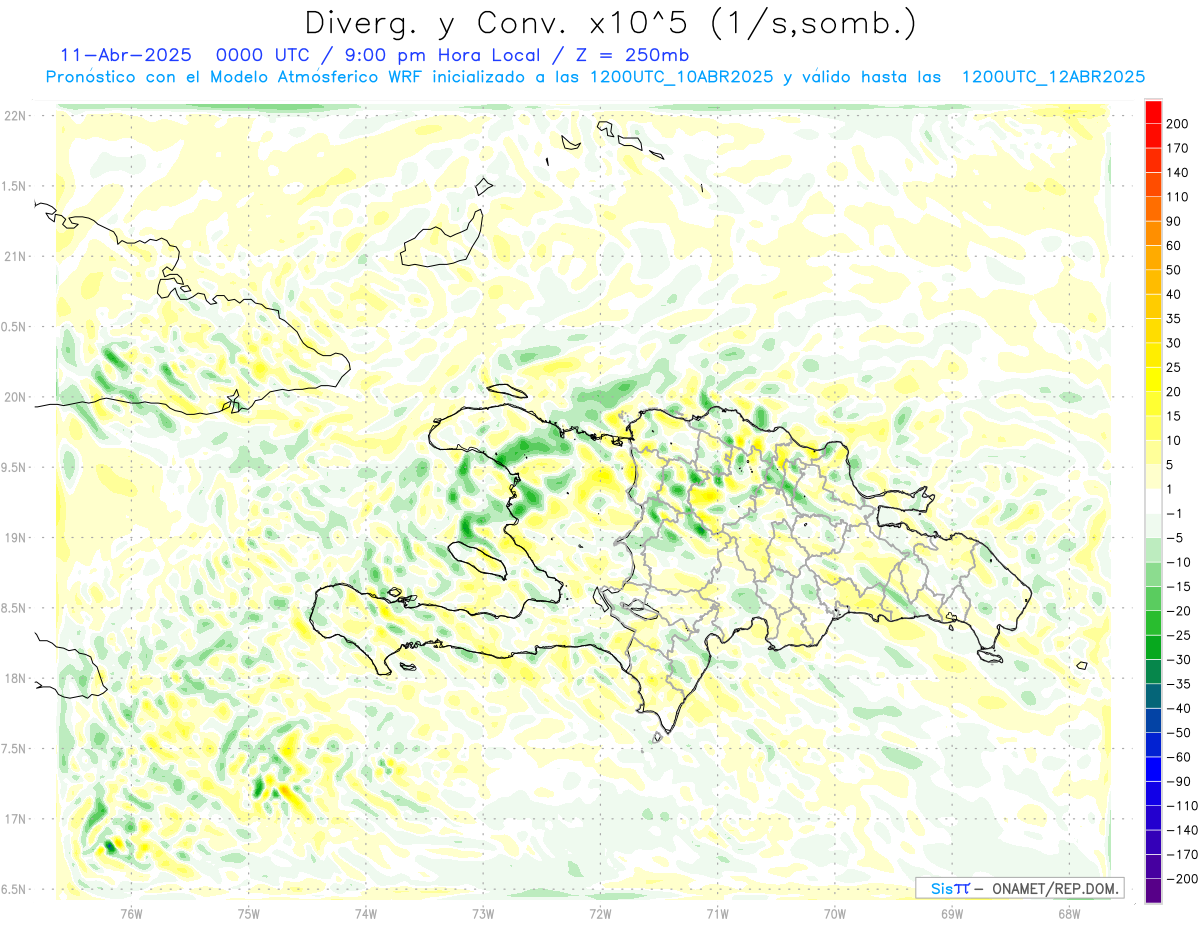
Task: Click the negative 1 colorbar label
Action: [1175, 514]
